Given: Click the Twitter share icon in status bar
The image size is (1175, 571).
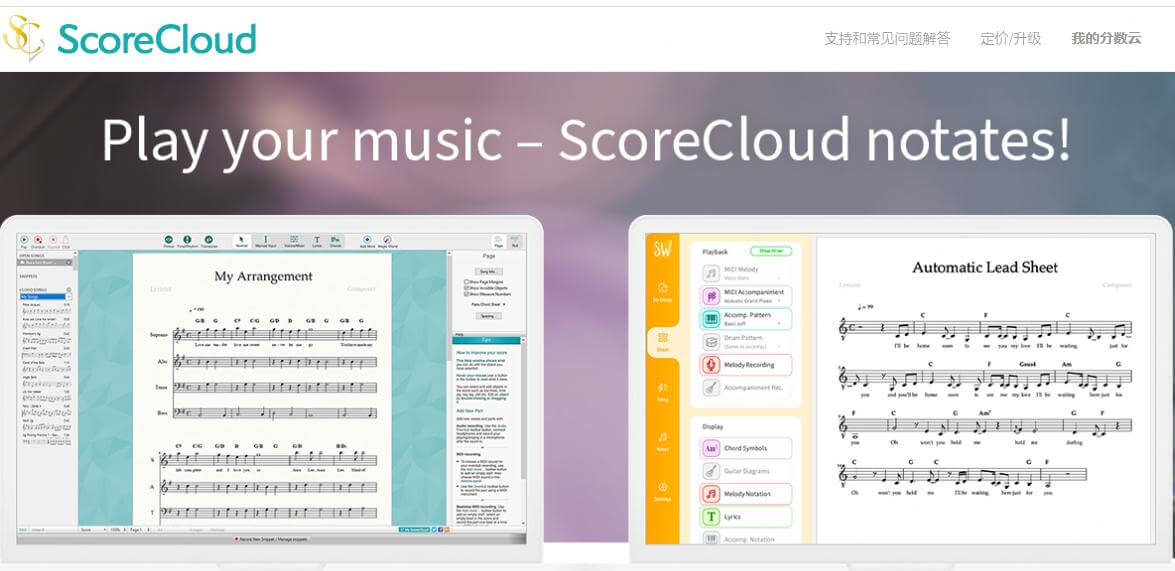Looking at the screenshot, I should tap(434, 530).
